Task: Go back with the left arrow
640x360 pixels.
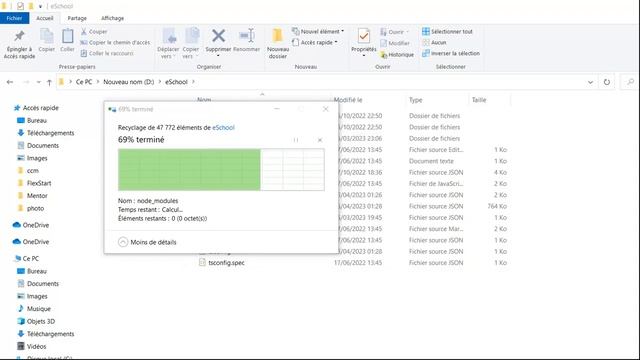Action: (x=10, y=82)
